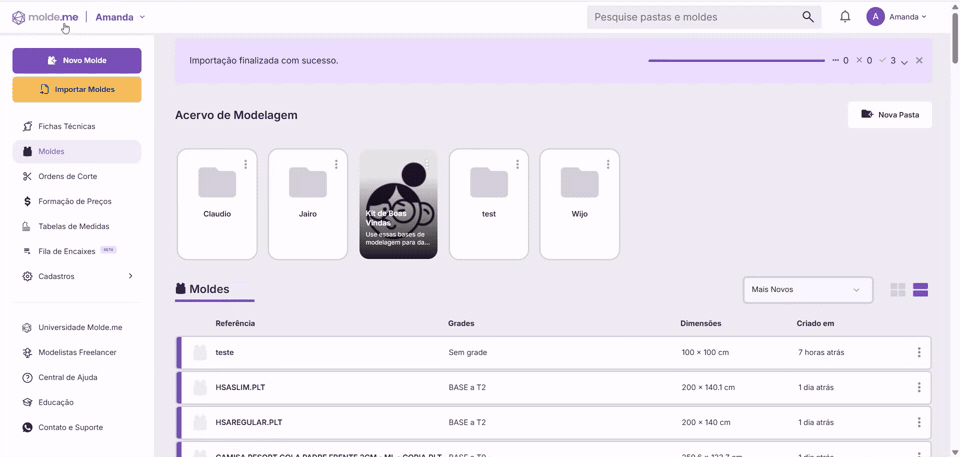Click the Cadastros gear icon

point(27,276)
